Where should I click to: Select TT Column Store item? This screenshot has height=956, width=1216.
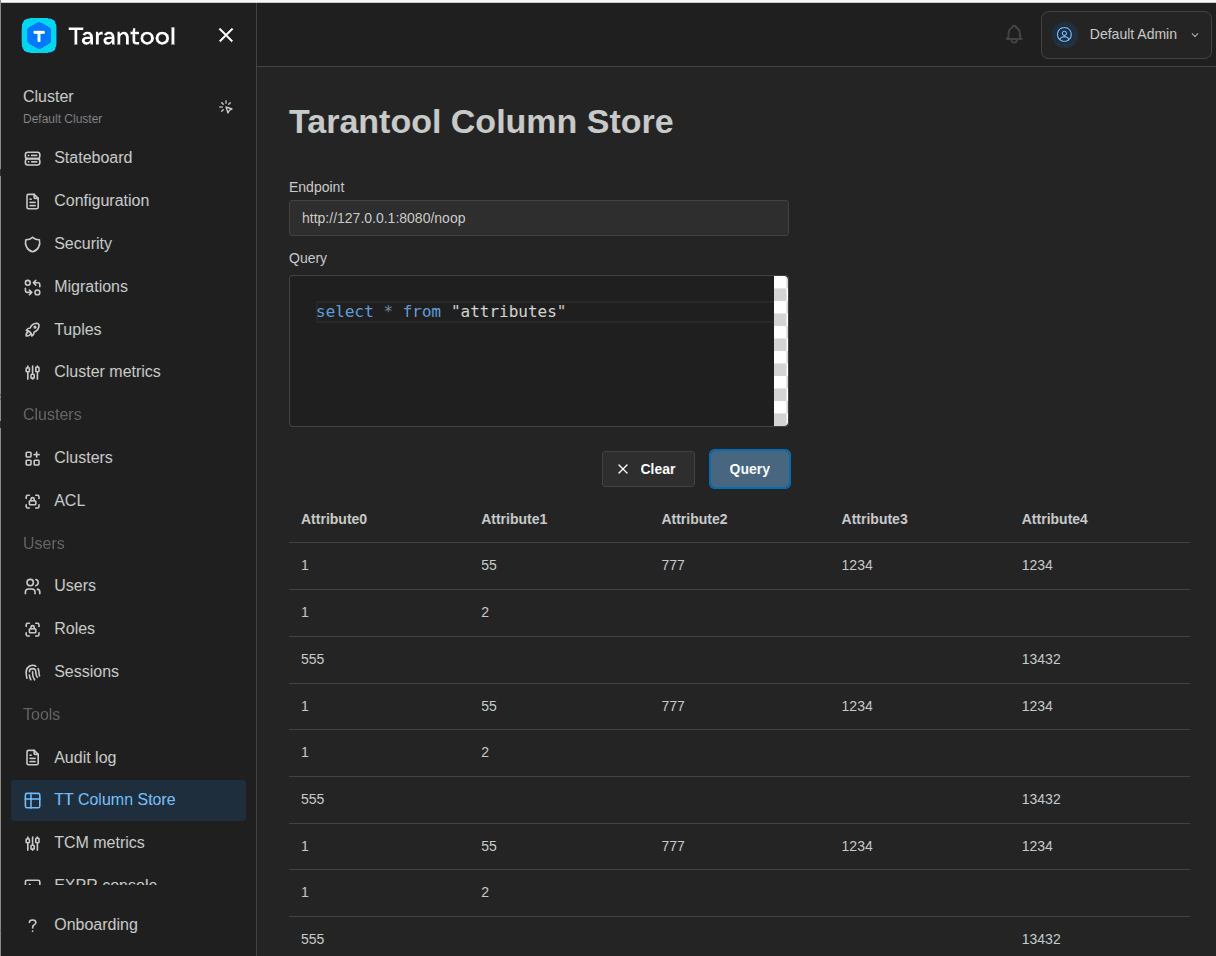pyautogui.click(x=128, y=800)
